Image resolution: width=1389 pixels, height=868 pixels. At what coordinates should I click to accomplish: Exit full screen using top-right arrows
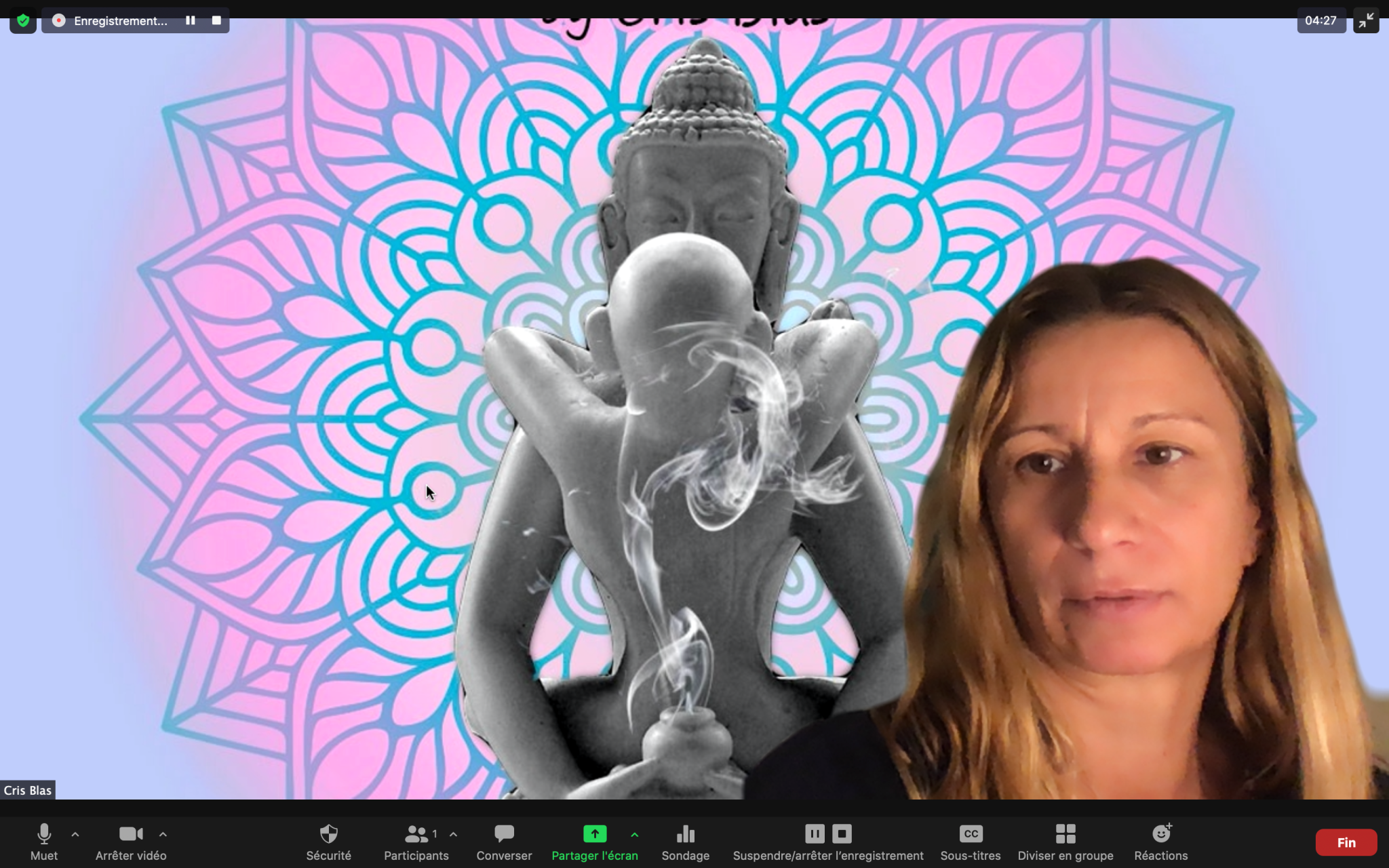(1366, 21)
